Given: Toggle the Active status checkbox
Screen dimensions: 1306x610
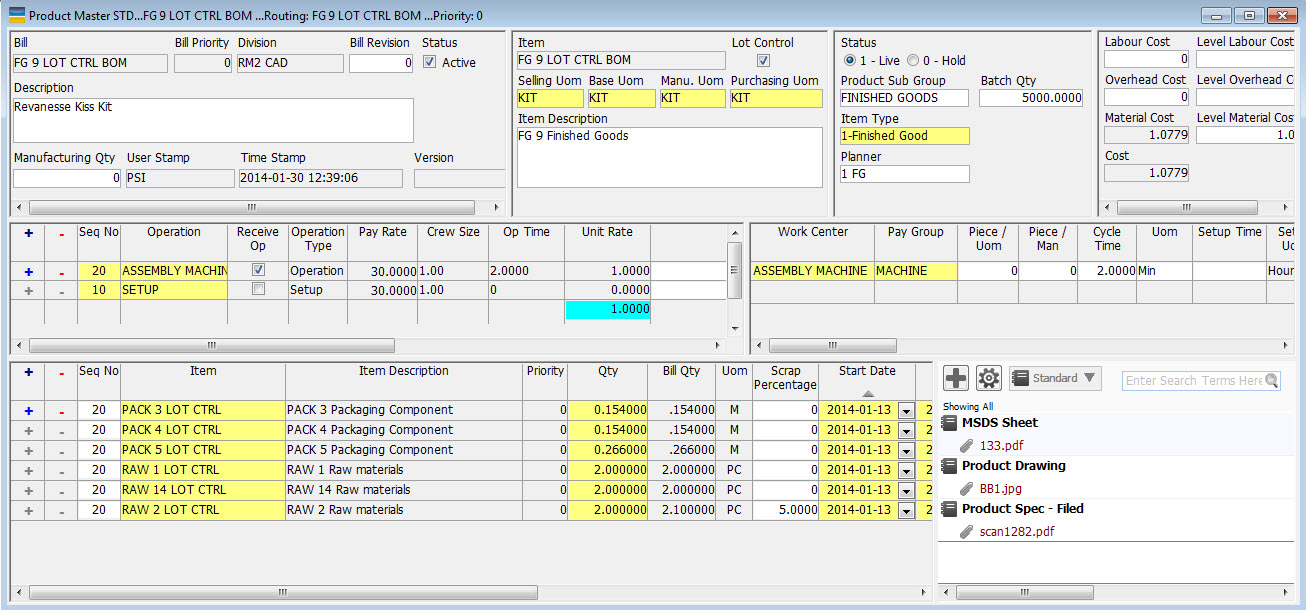Looking at the screenshot, I should [430, 62].
